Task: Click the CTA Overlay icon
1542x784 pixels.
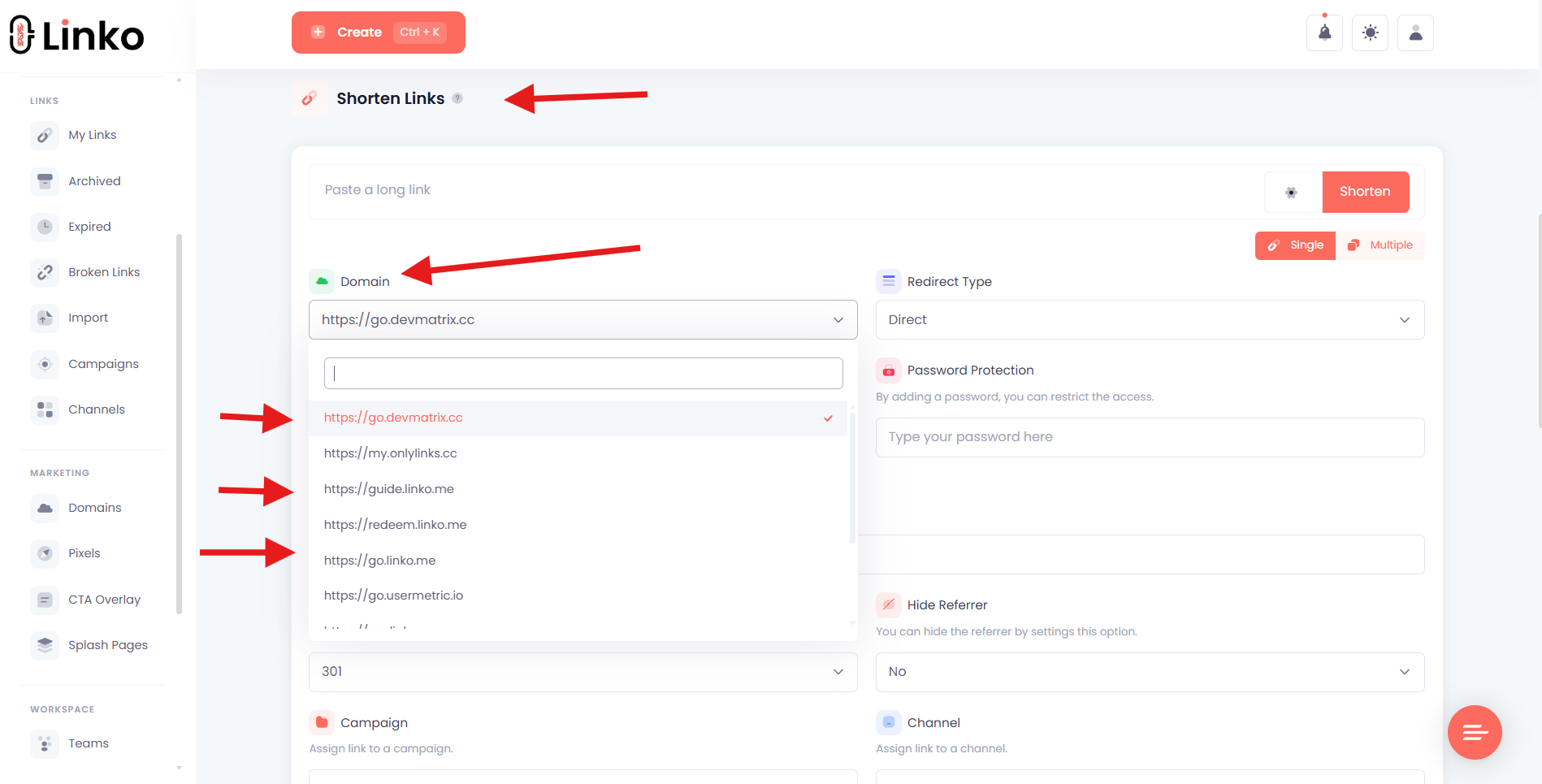Action: click(45, 600)
